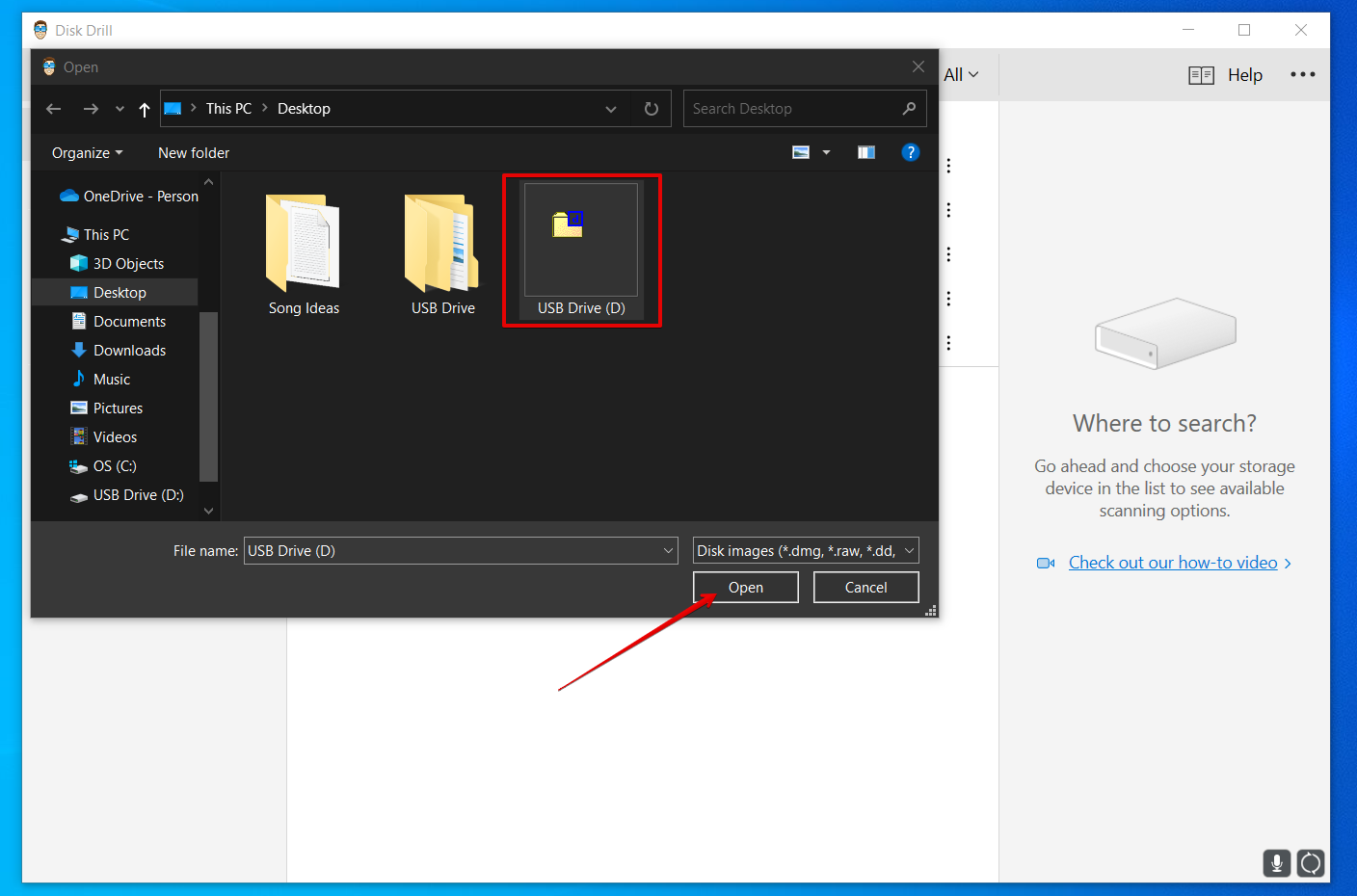
Task: Select Documents in the sidebar
Action: (119, 321)
